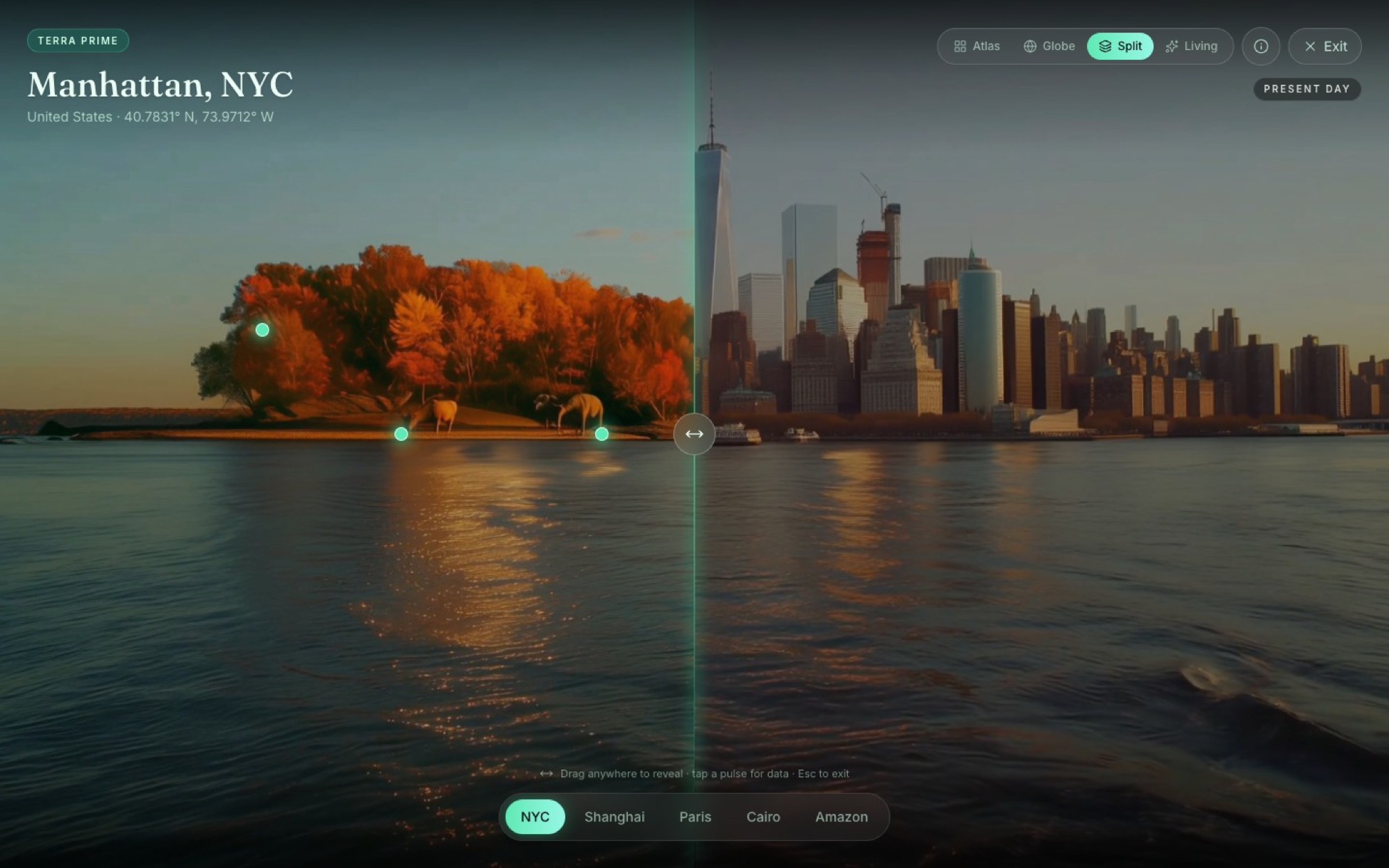
Task: Click the 'Drag anywhere to reveal' hint
Action: (694, 774)
